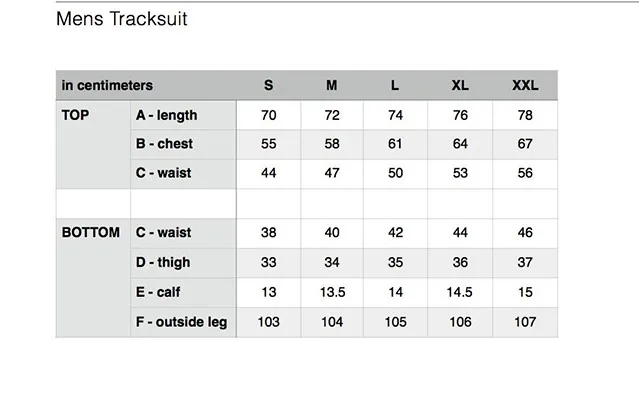Click the top waist value 56 for XXL
This screenshot has height=410, width=639.
coord(525,174)
